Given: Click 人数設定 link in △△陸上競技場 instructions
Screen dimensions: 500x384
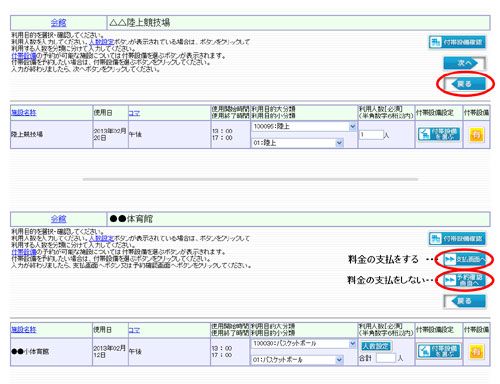Looking at the screenshot, I should click(102, 42).
